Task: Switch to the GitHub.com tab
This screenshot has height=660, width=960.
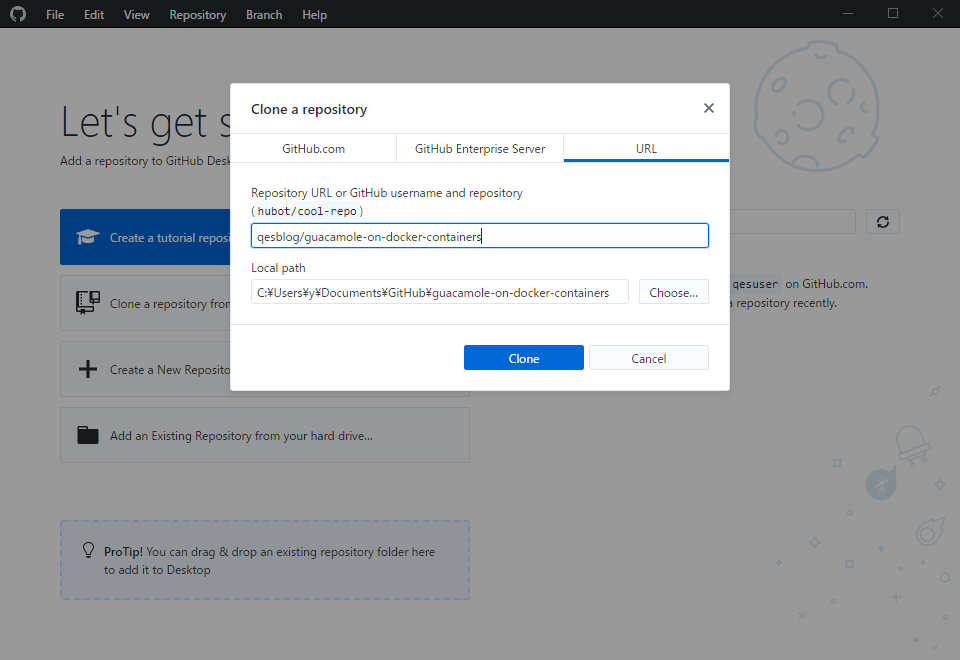Action: (313, 148)
